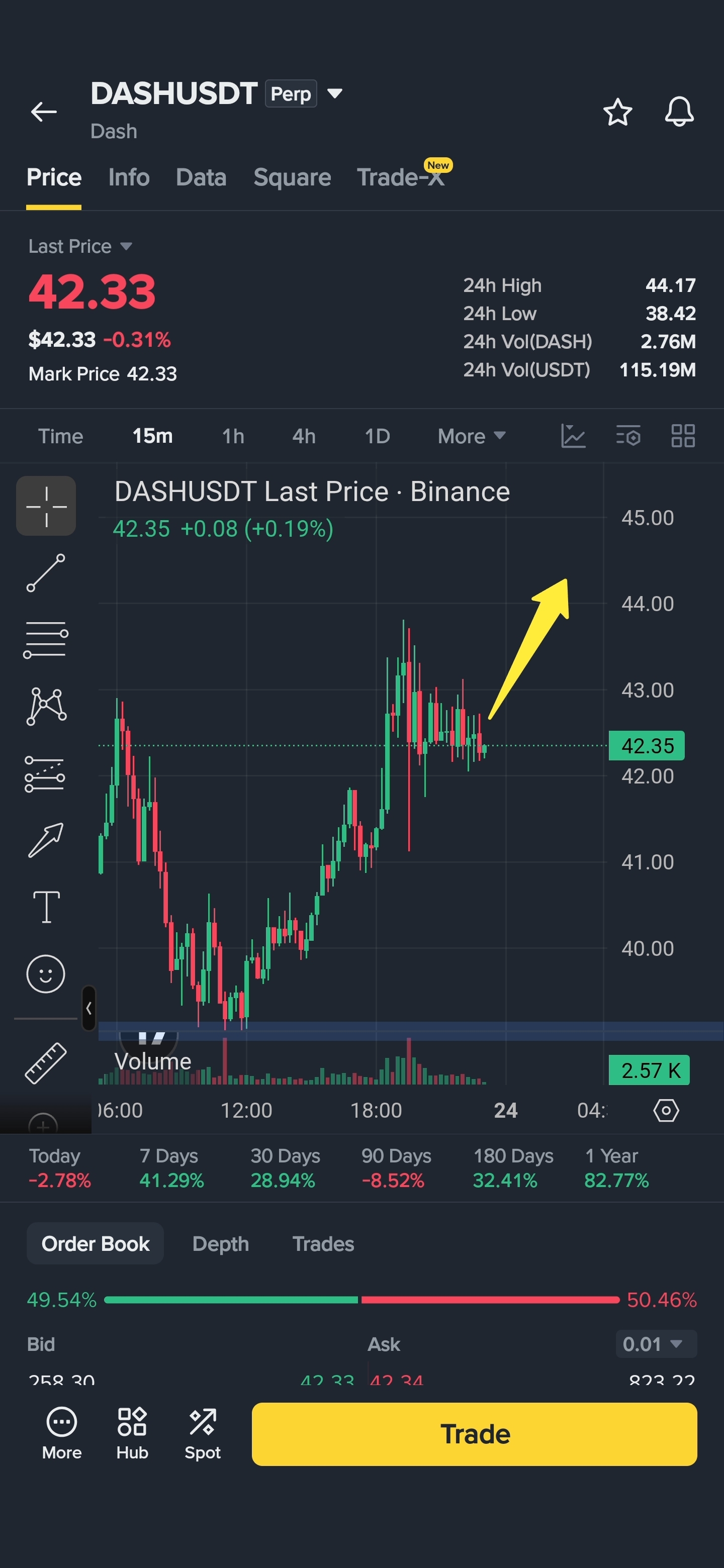
Task: Show the Depth view
Action: point(220,1243)
